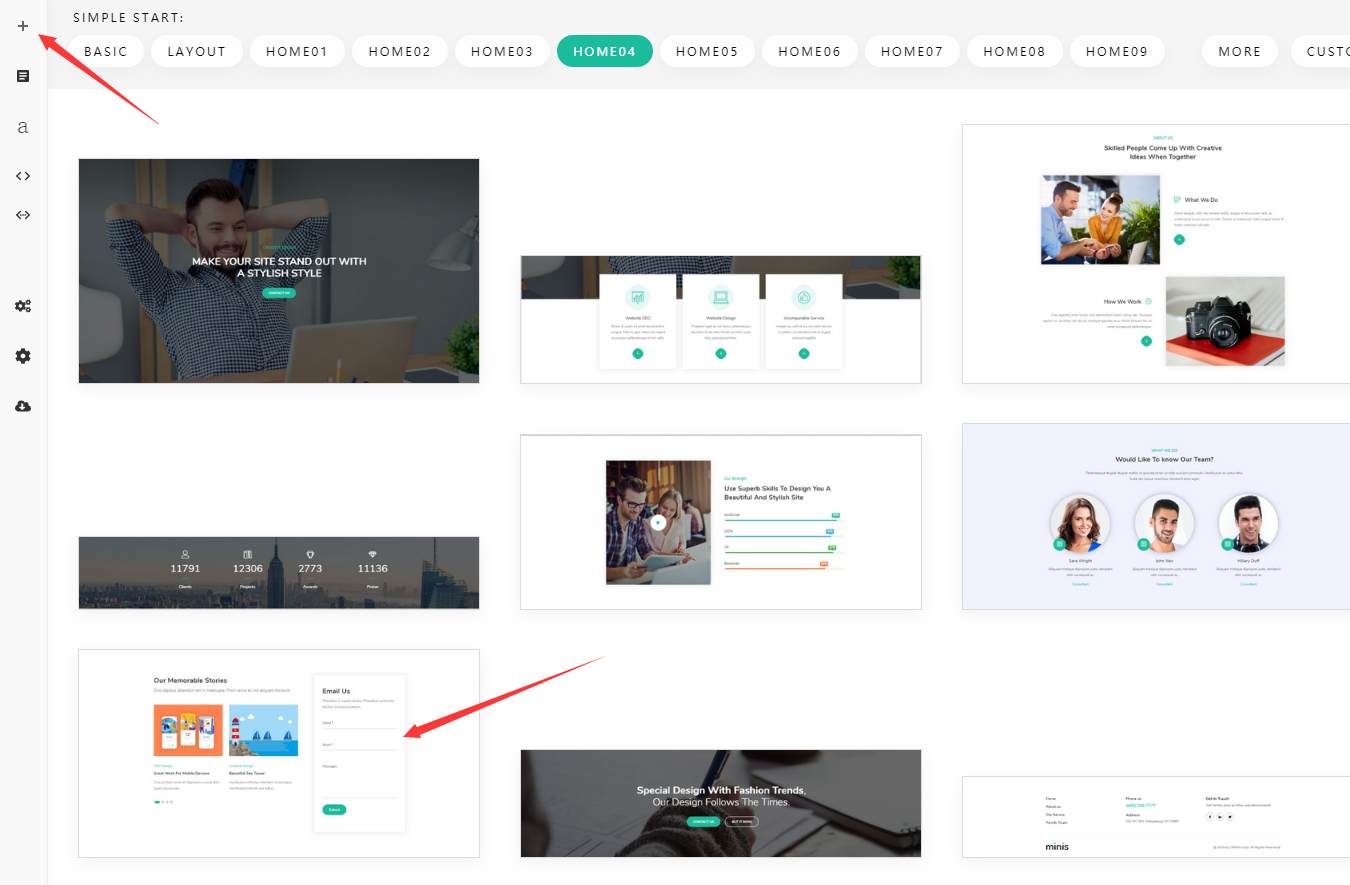This screenshot has width=1350, height=885.
Task: Switch to HOME05 templates
Action: [x=707, y=51]
